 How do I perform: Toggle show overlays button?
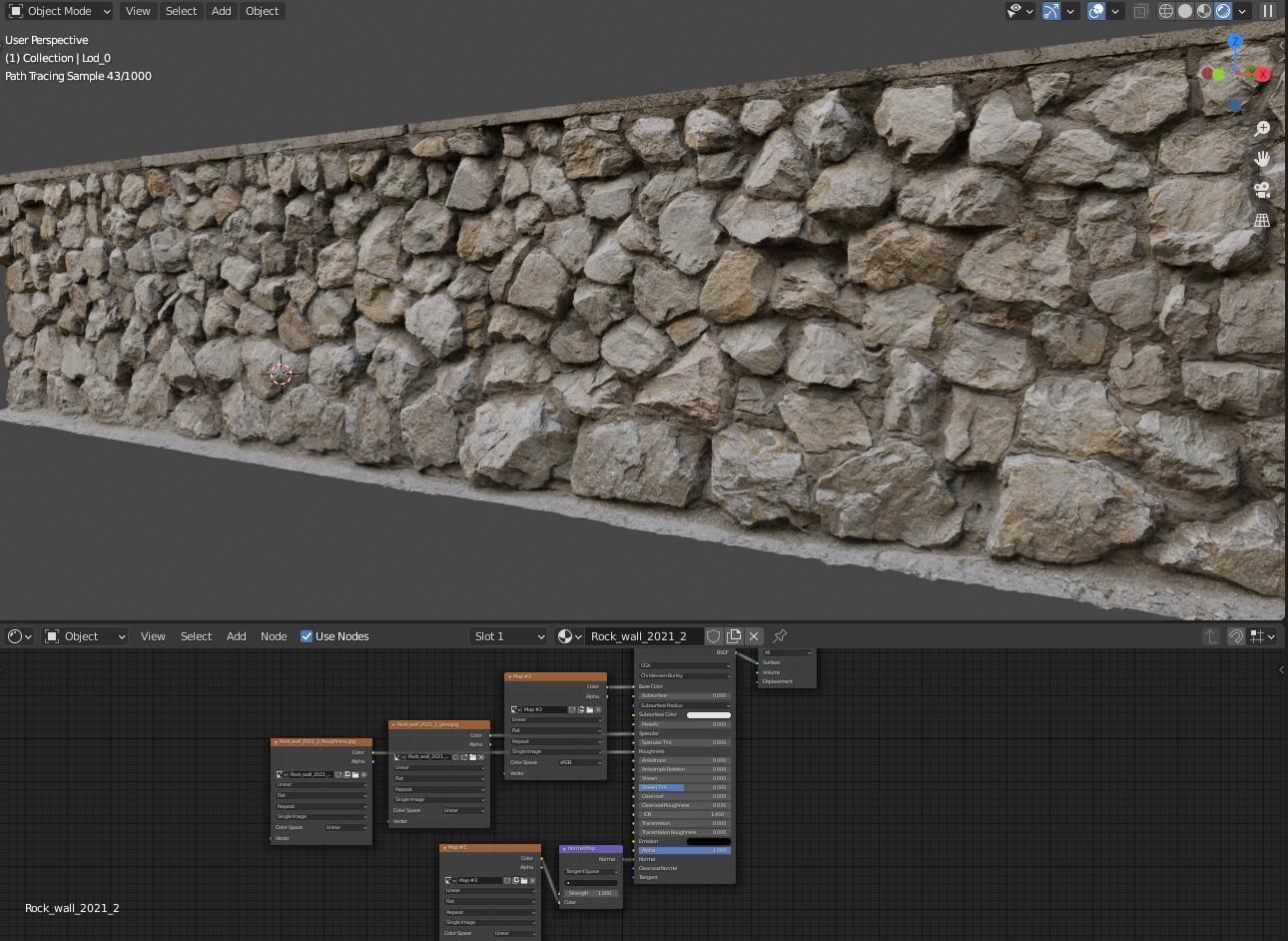tap(1096, 11)
